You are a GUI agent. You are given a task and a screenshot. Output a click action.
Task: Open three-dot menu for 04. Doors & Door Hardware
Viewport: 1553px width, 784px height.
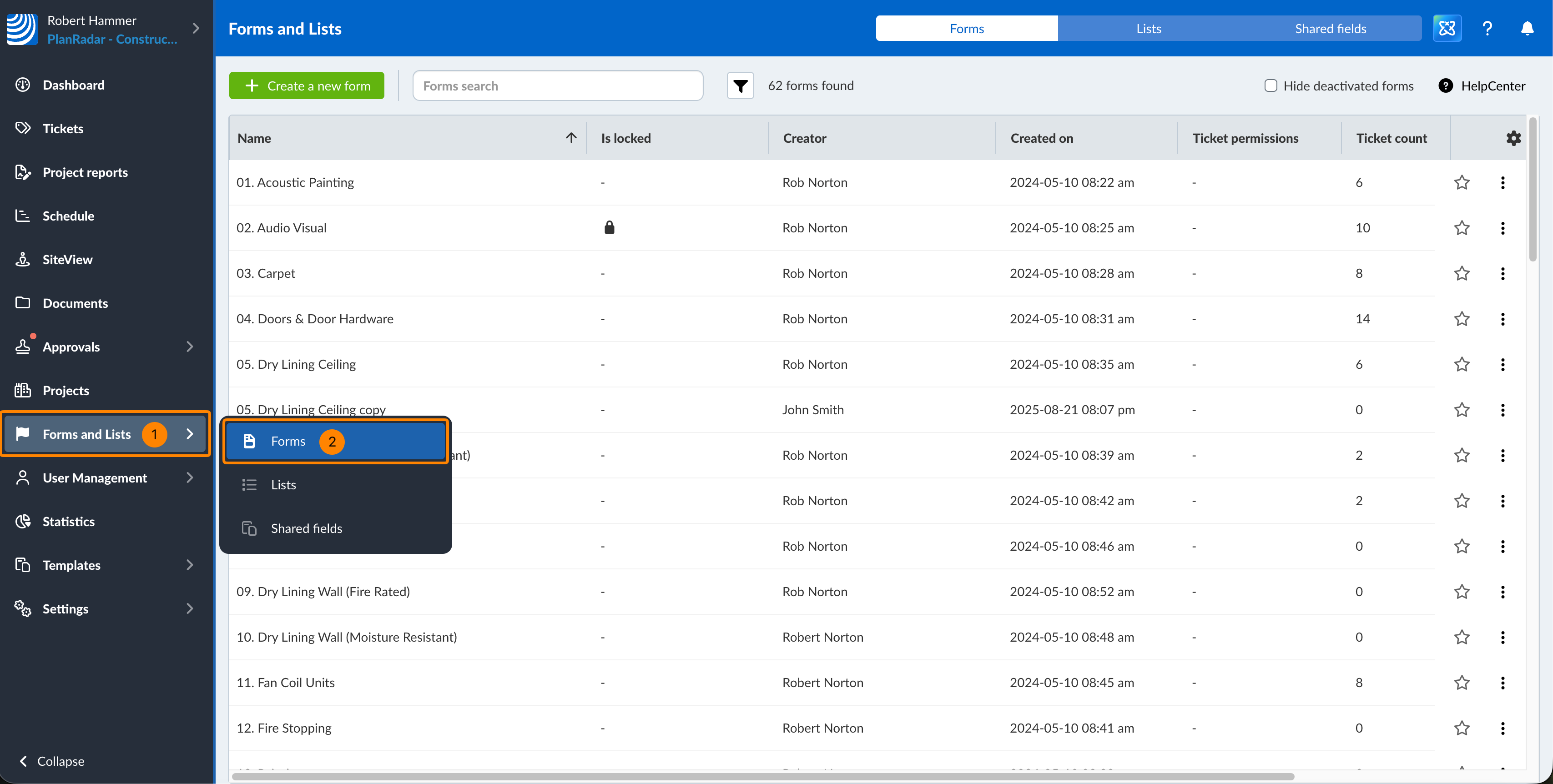click(x=1503, y=319)
